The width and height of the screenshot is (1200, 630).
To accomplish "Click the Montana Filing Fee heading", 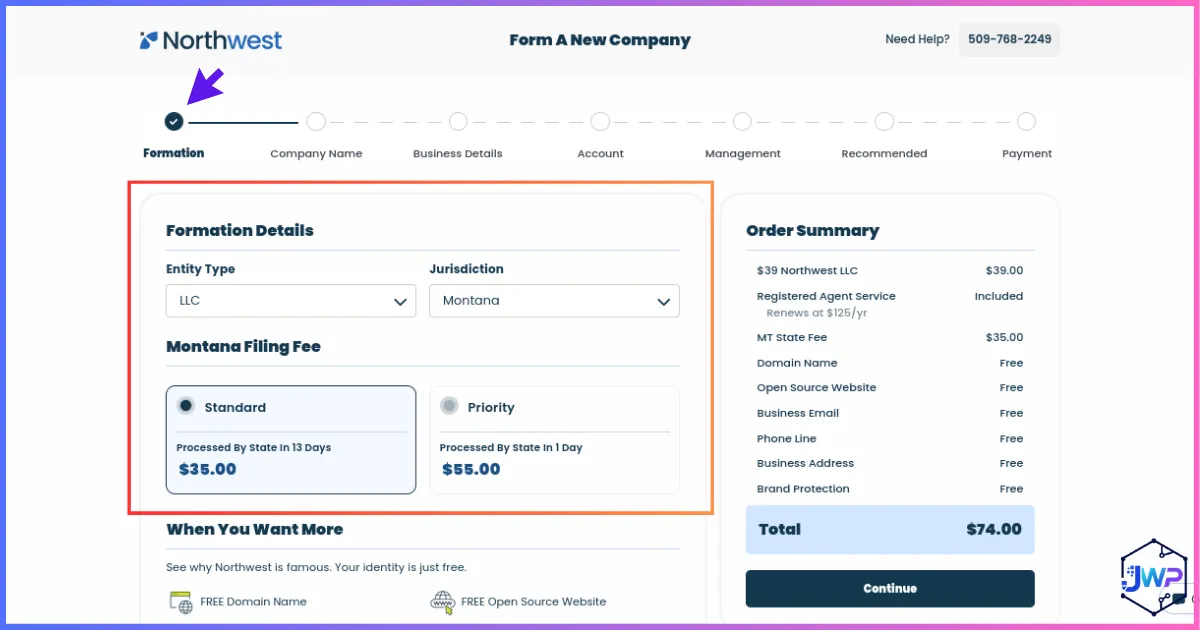I will pyautogui.click(x=243, y=347).
